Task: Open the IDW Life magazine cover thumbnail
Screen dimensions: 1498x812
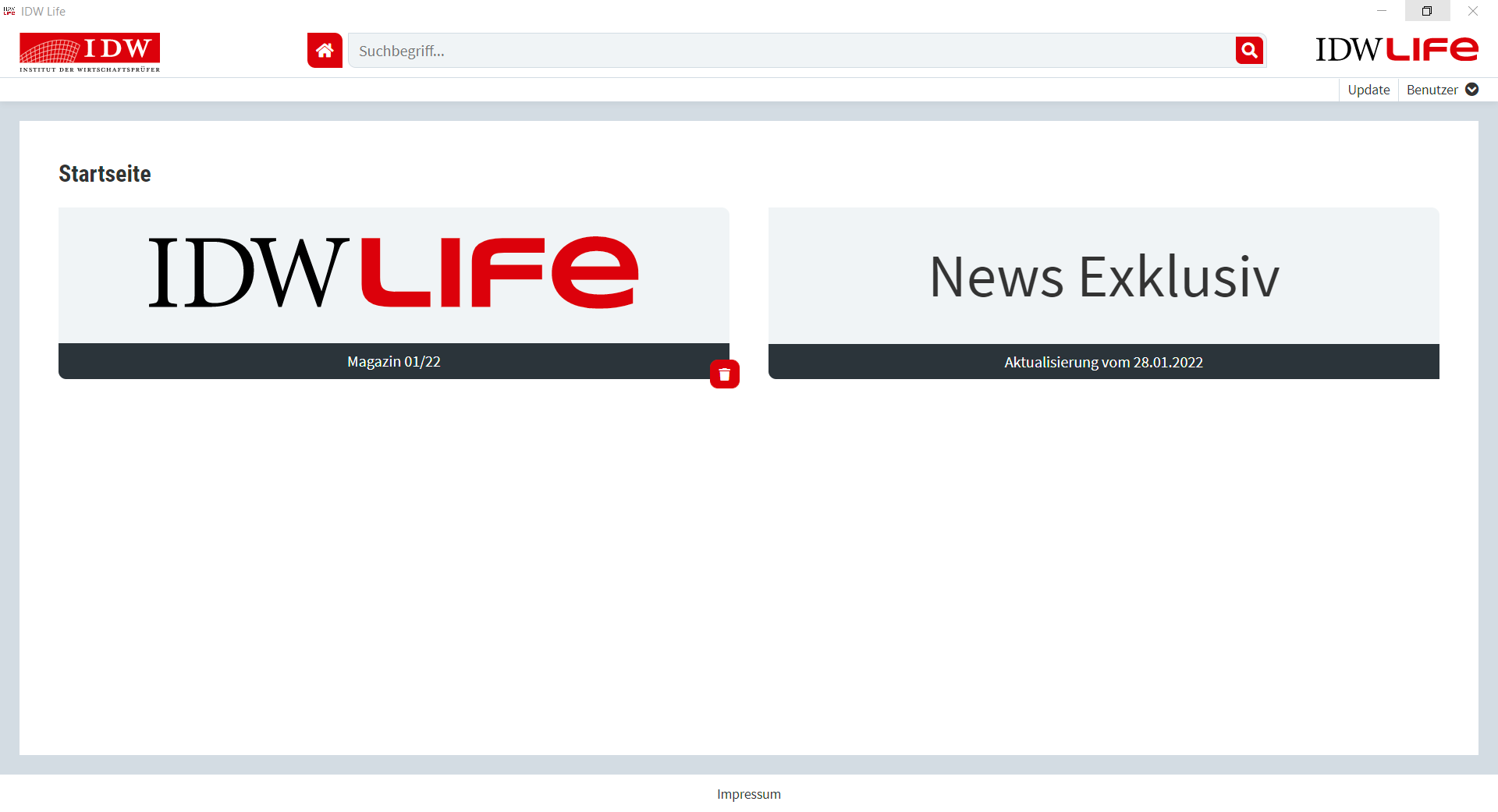Action: [x=394, y=275]
